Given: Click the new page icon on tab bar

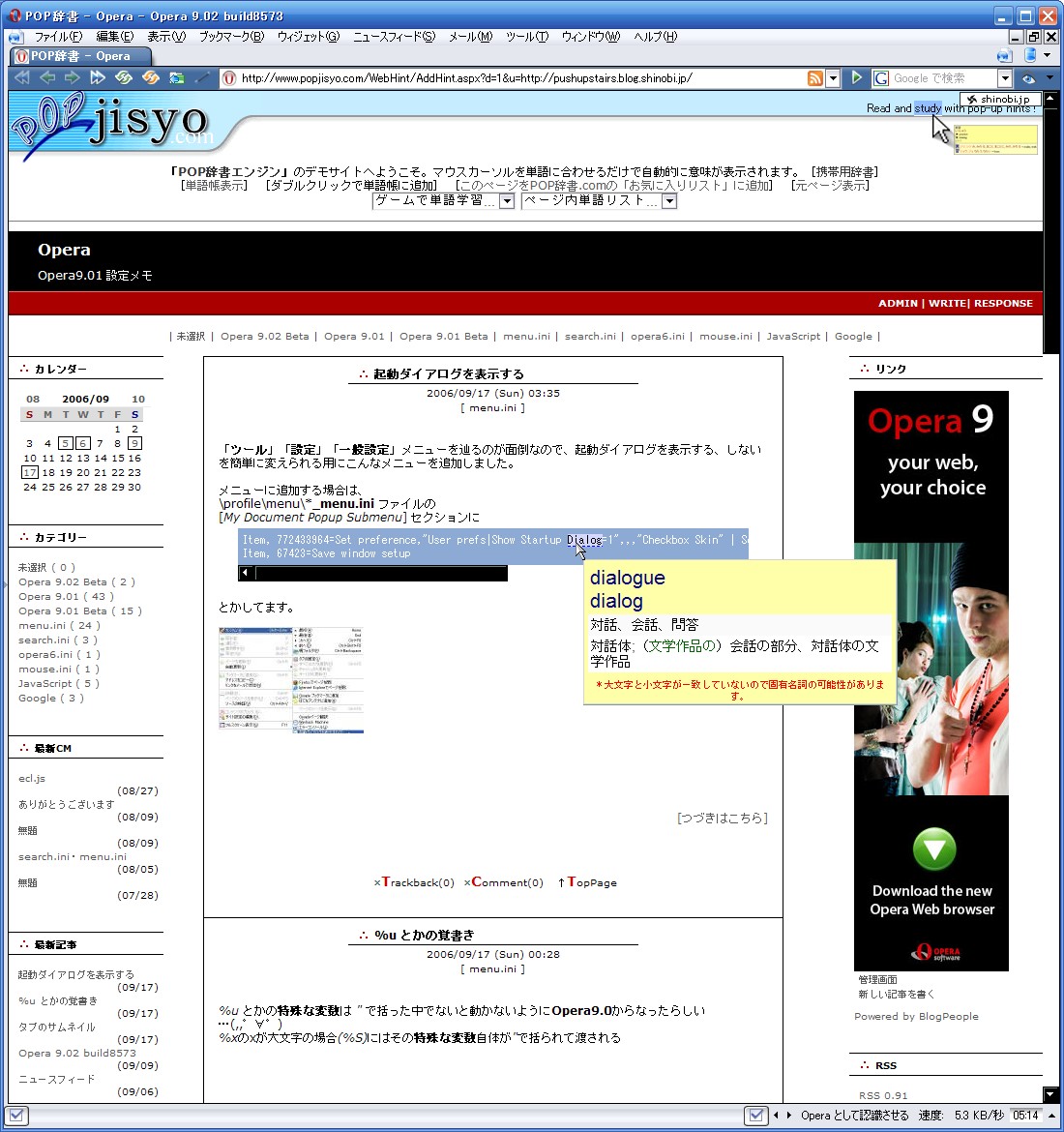Looking at the screenshot, I should tap(1003, 55).
